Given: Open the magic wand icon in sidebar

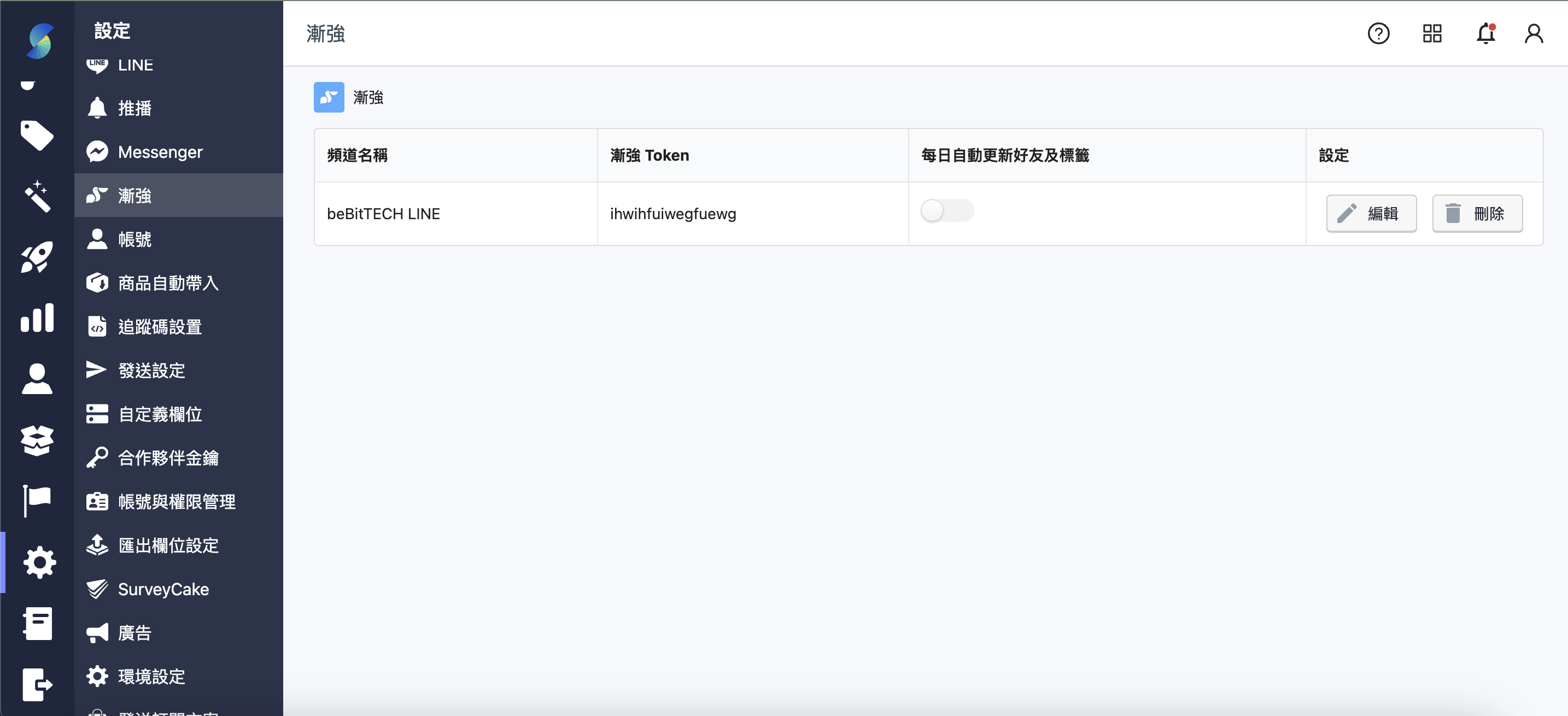Looking at the screenshot, I should coord(37,196).
